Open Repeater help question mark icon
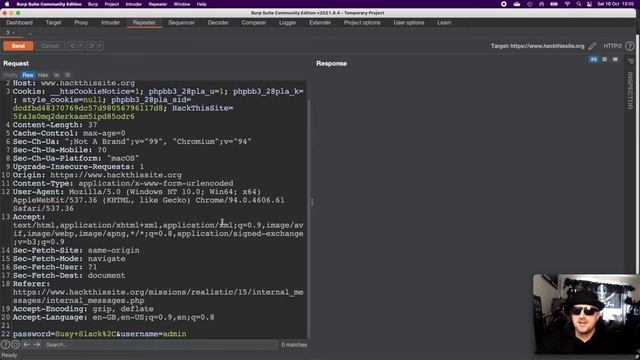 click(x=630, y=46)
